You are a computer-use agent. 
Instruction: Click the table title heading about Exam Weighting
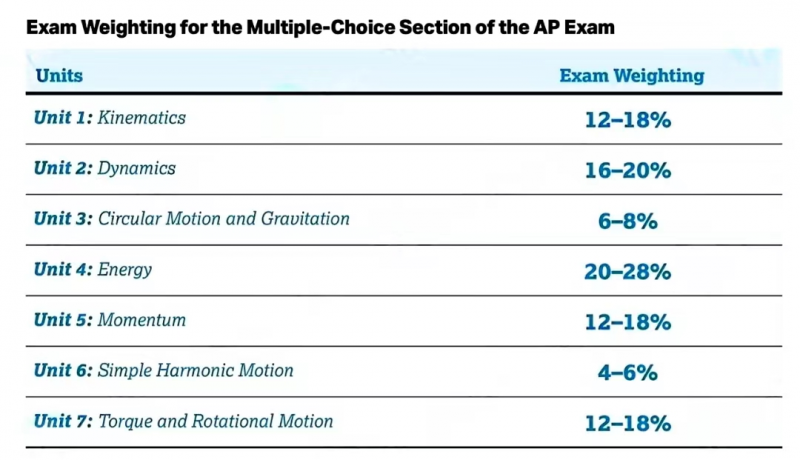[x=320, y=27]
